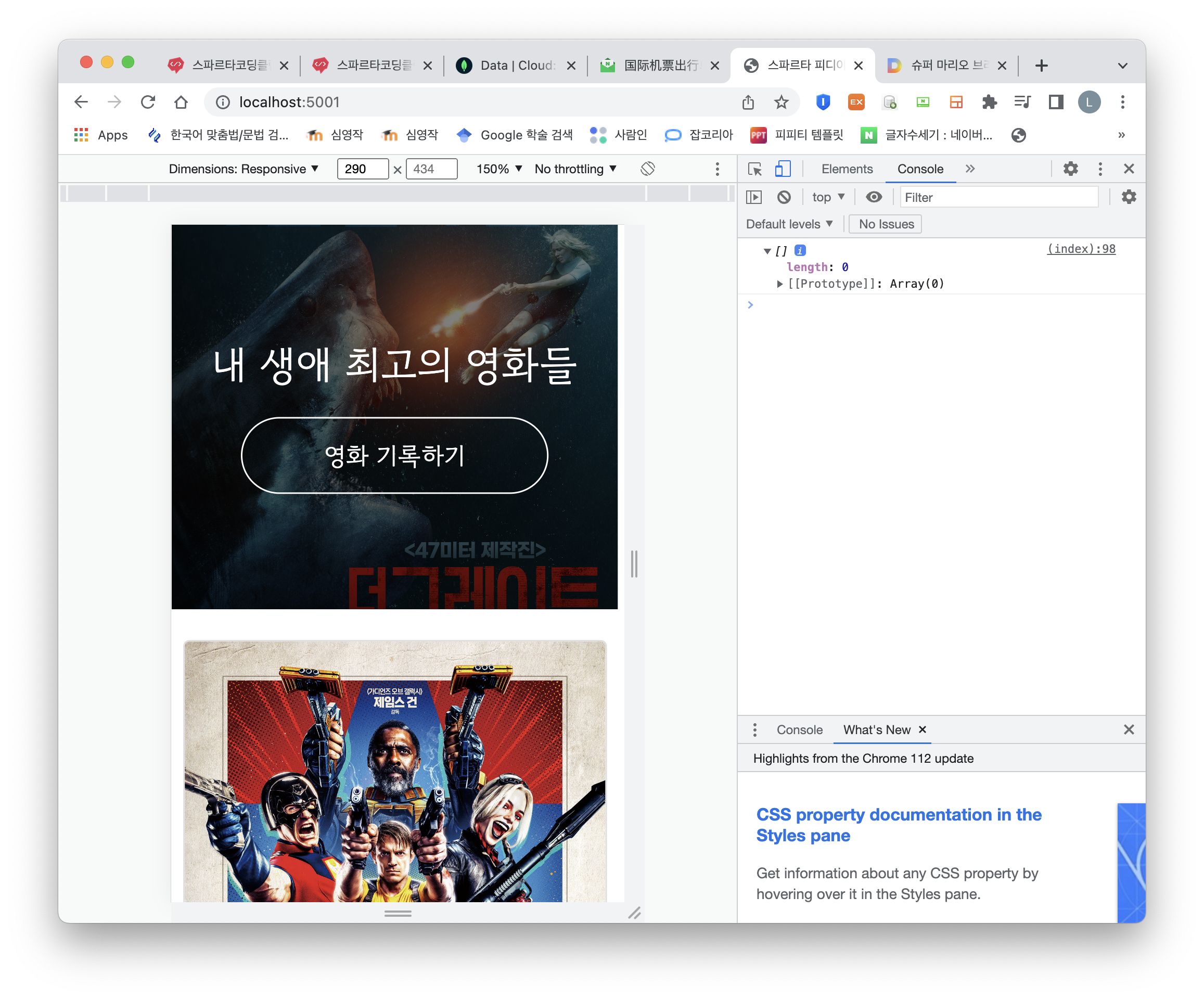This screenshot has height=1000, width=1204.
Task: Open the orange EX extension
Action: pos(856,102)
